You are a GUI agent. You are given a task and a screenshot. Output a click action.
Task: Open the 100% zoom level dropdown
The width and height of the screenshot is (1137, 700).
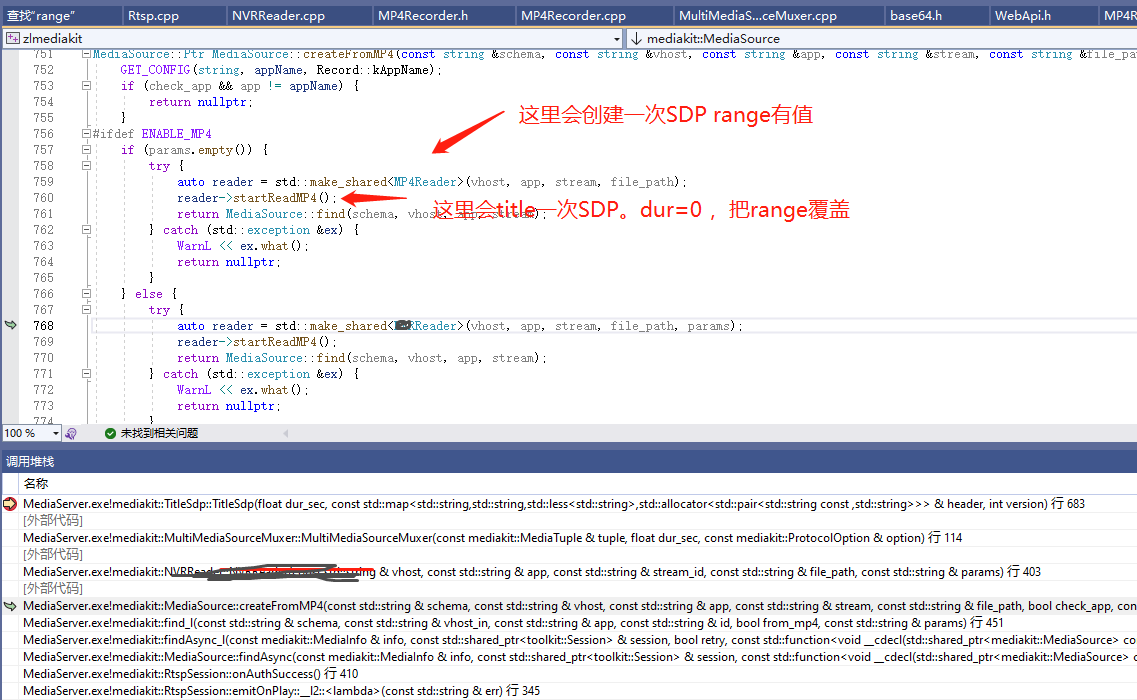53,433
